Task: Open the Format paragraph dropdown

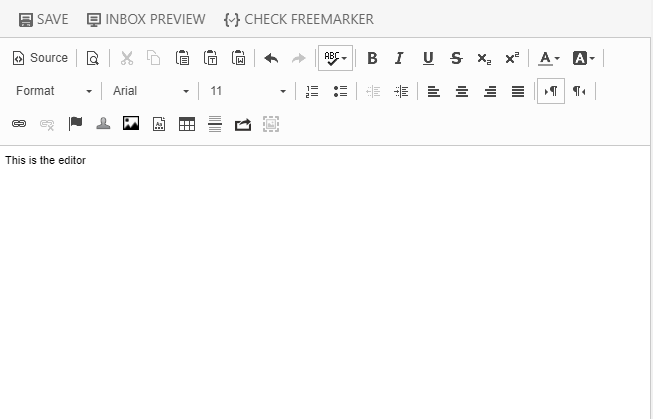Action: 54,91
